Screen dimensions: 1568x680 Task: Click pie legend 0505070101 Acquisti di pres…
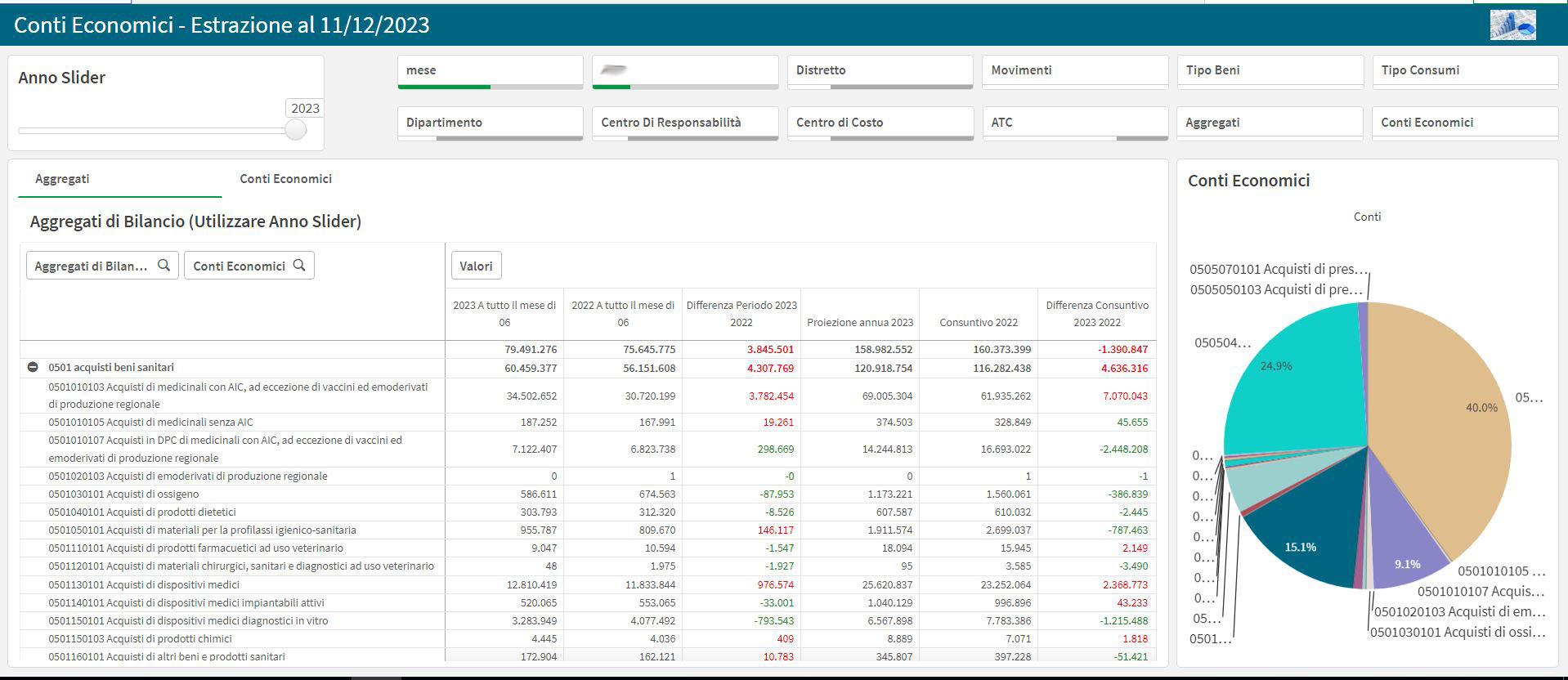(1279, 269)
